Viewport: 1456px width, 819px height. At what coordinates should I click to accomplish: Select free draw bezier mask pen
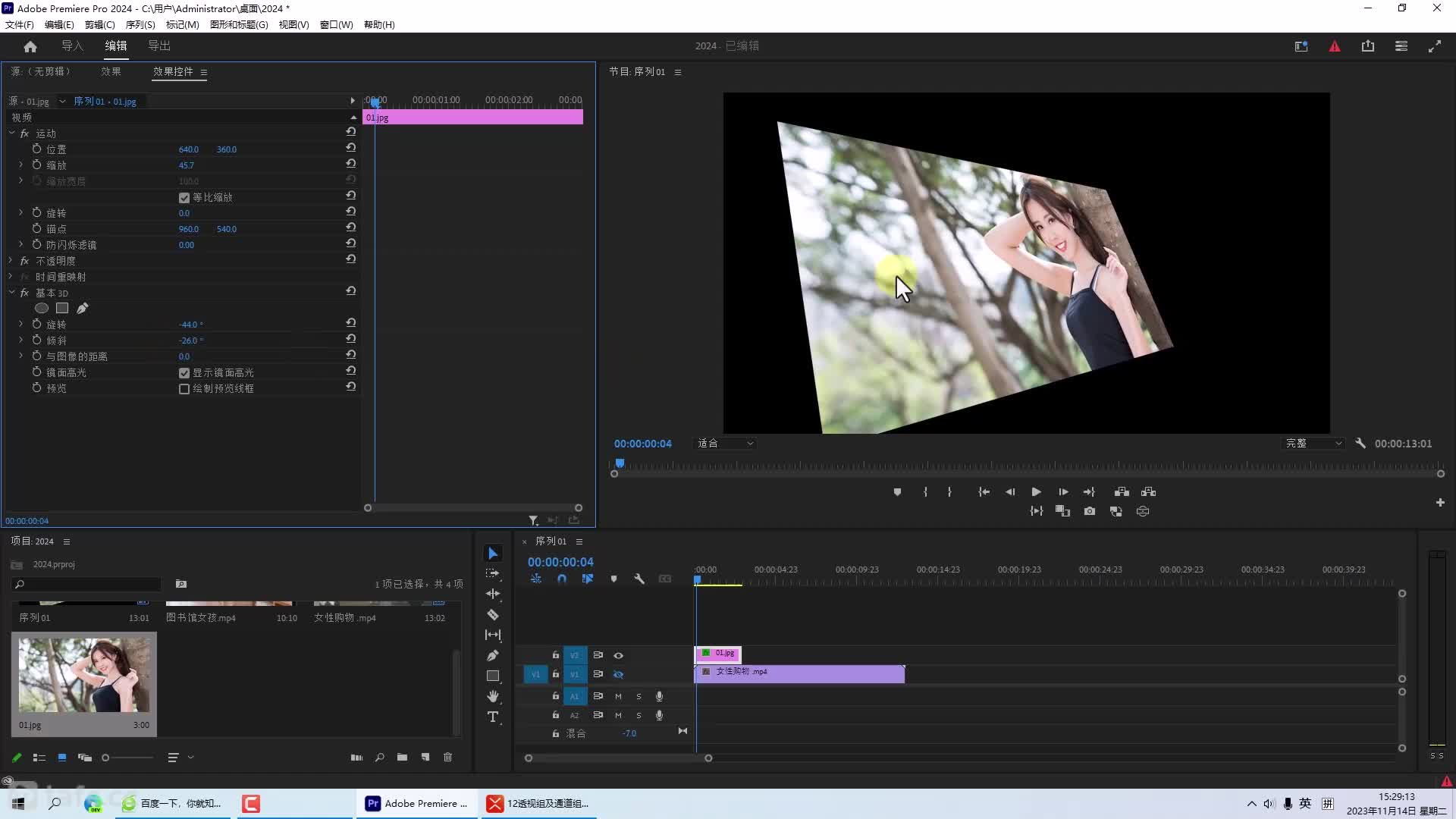coord(83,308)
